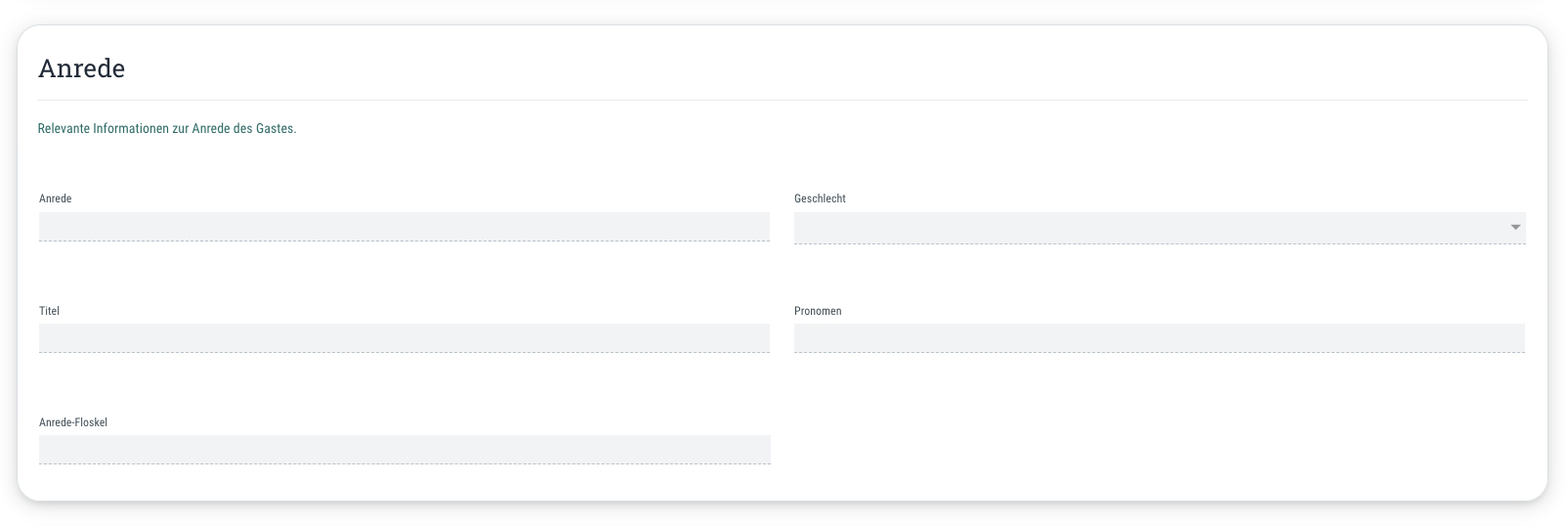Viewport: 1568px width, 526px height.
Task: Click the Pronomen field label
Action: [818, 311]
